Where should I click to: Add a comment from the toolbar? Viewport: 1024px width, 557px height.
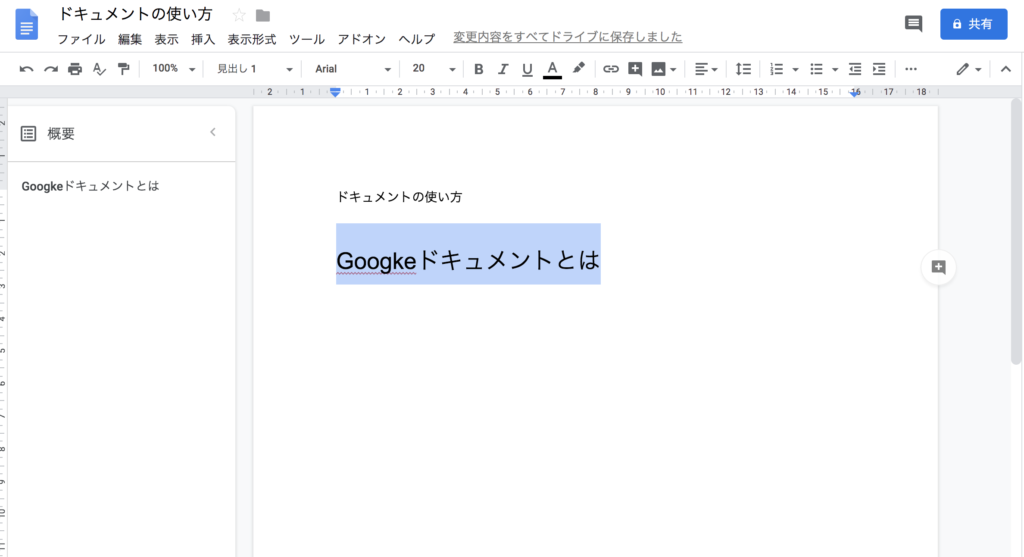pos(635,69)
